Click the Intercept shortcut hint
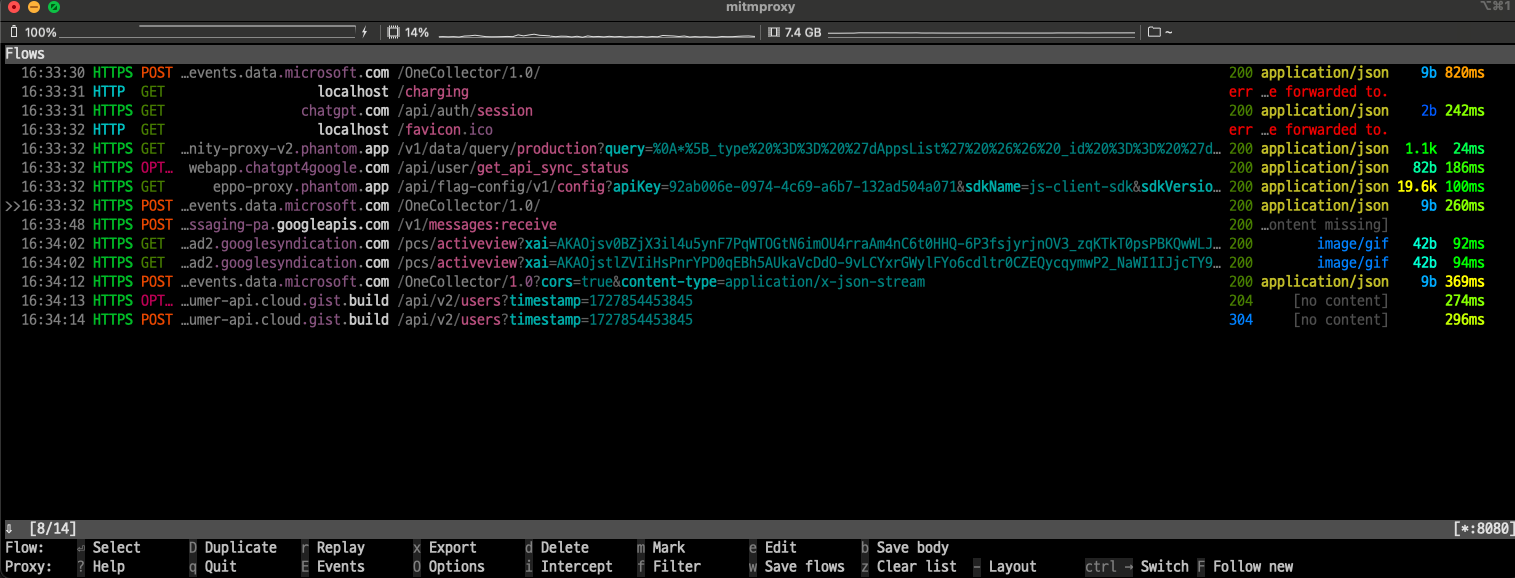 point(576,567)
